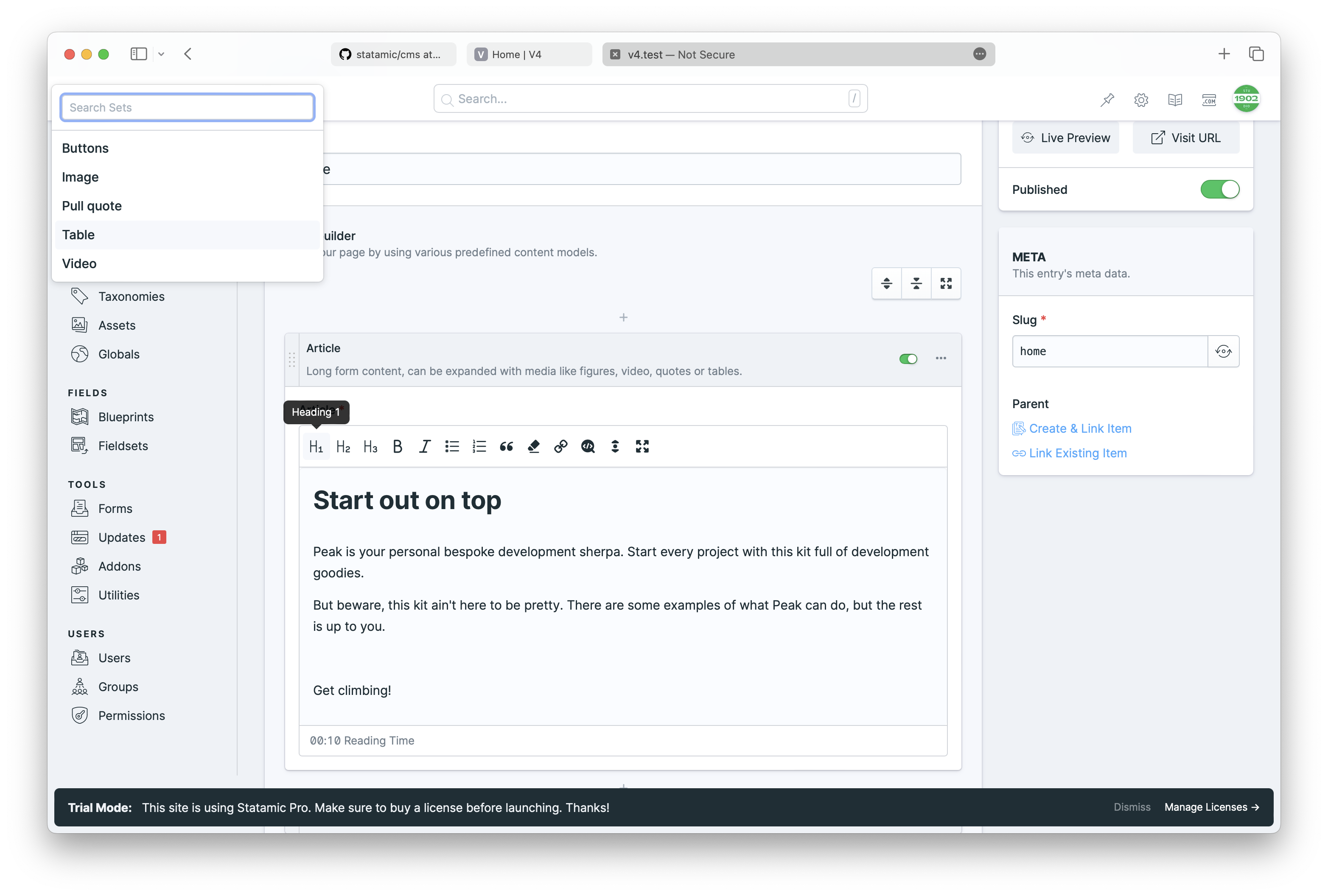
Task: Click Link Existing Item
Action: 1070,453
